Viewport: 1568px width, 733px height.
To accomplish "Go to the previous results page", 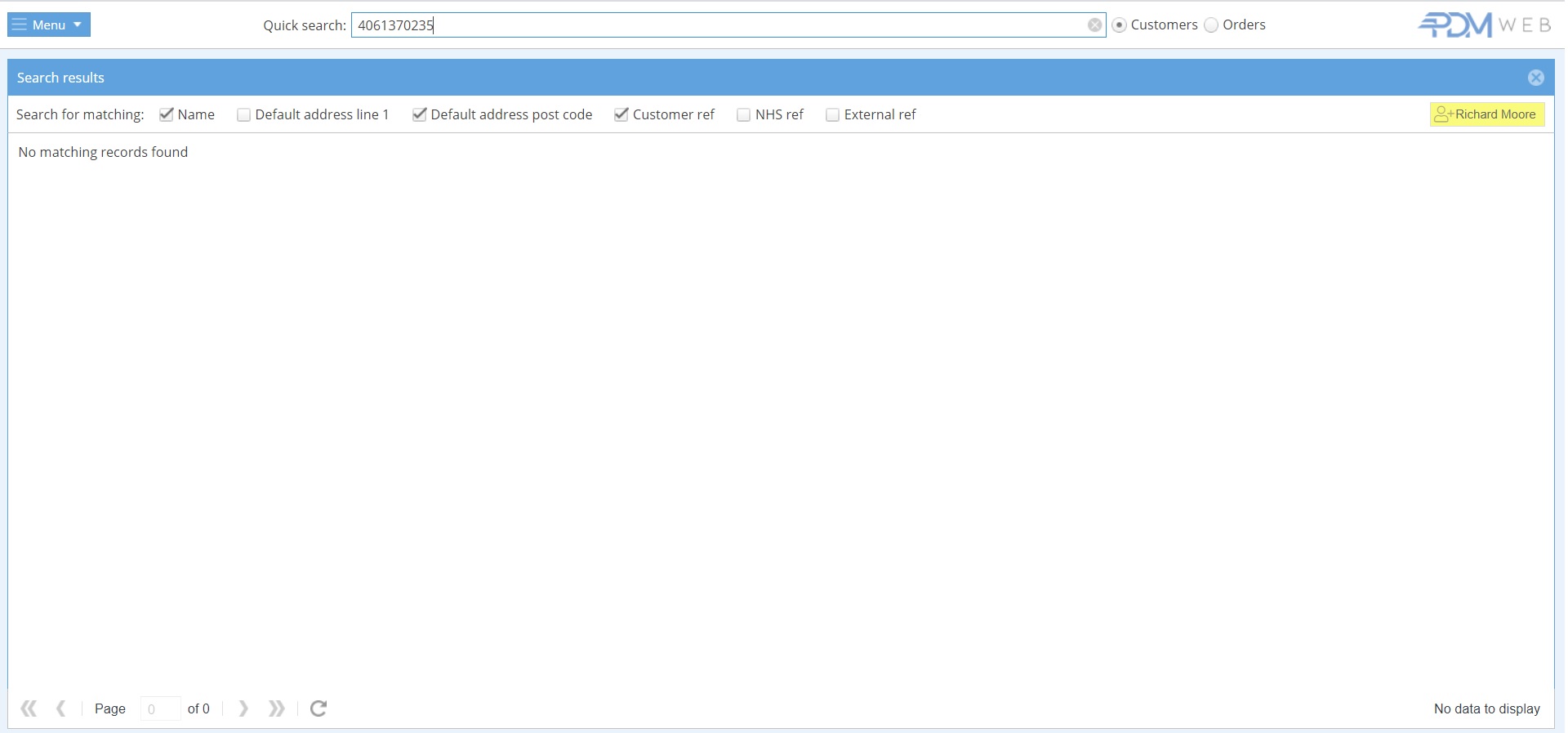I will [61, 708].
